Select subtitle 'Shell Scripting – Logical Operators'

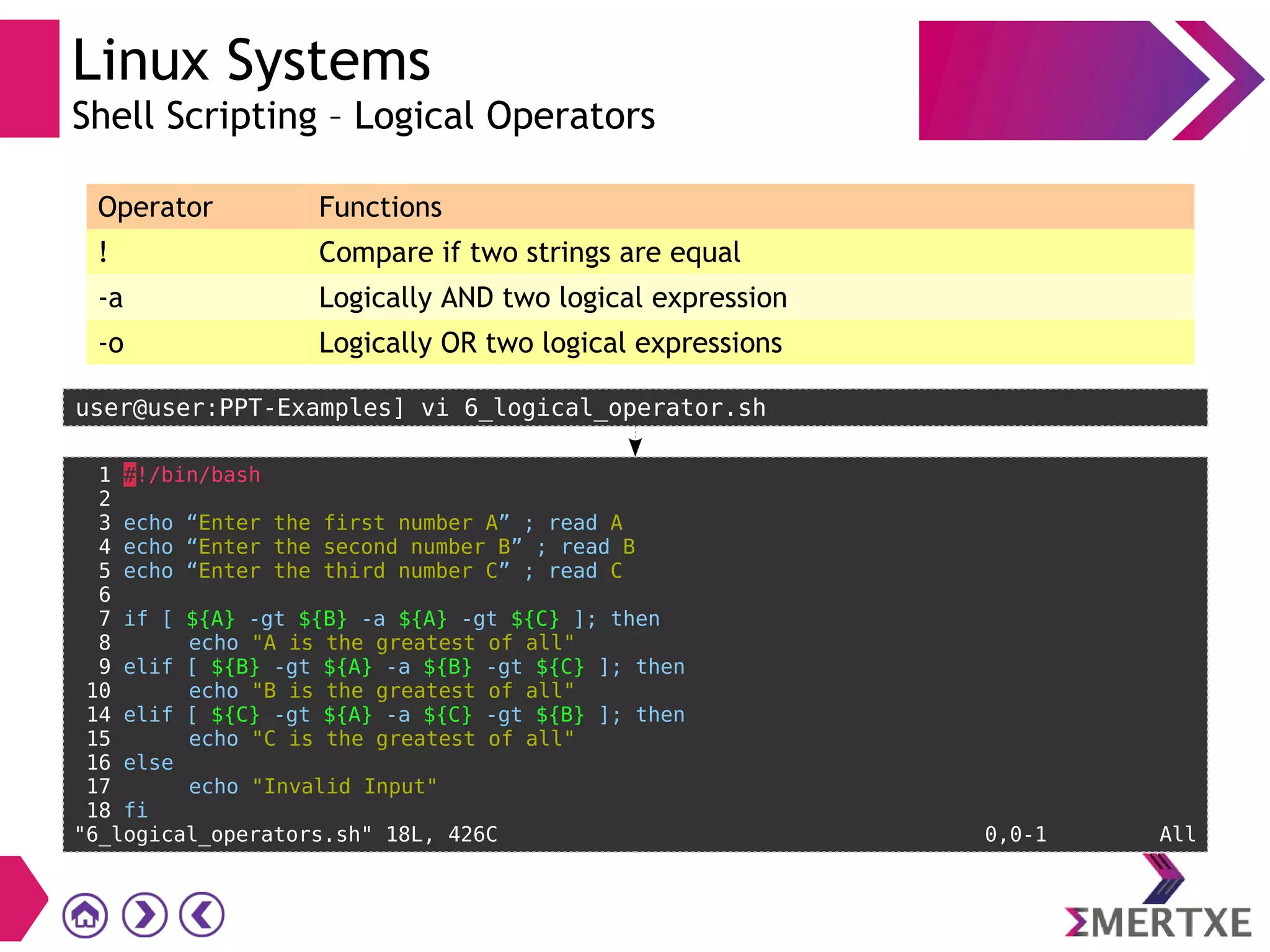[363, 116]
